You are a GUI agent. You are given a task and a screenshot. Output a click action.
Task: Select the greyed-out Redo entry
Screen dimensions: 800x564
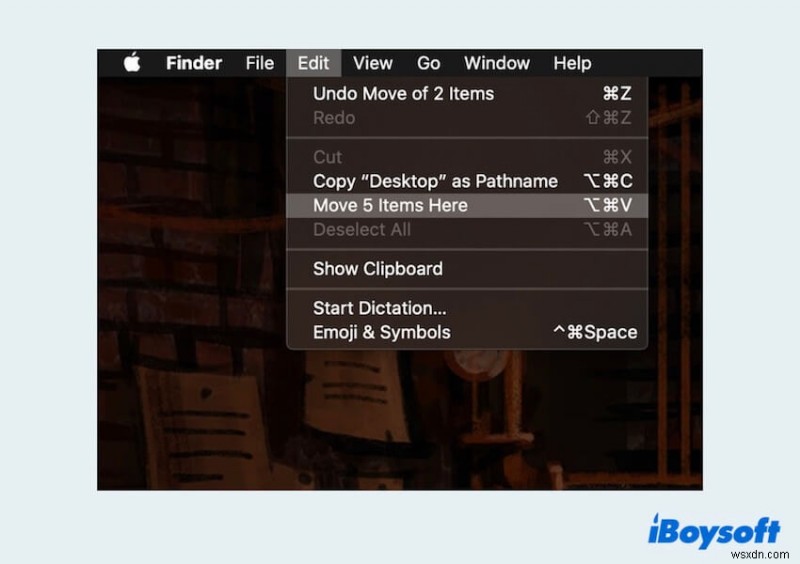click(467, 118)
